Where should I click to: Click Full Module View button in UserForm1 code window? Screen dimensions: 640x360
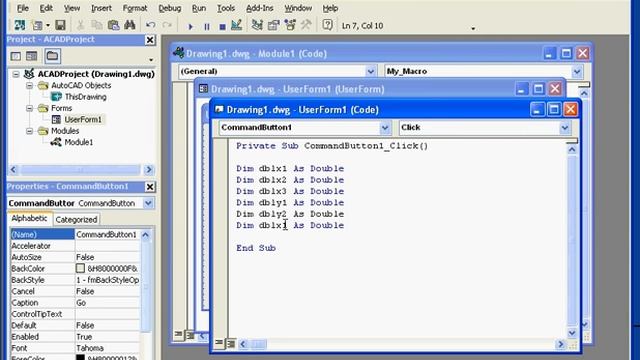click(231, 343)
